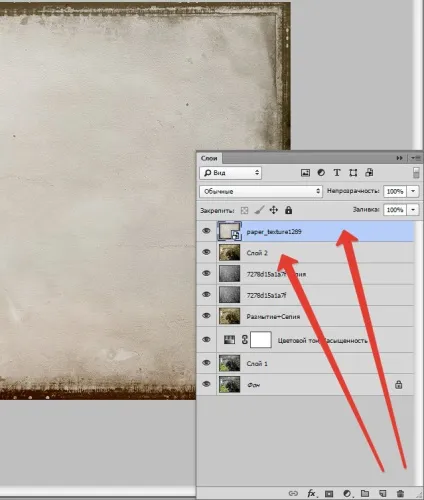Screen dimensions: 424x500
Task: Toggle visibility of Фон layer
Action: coord(206,384)
